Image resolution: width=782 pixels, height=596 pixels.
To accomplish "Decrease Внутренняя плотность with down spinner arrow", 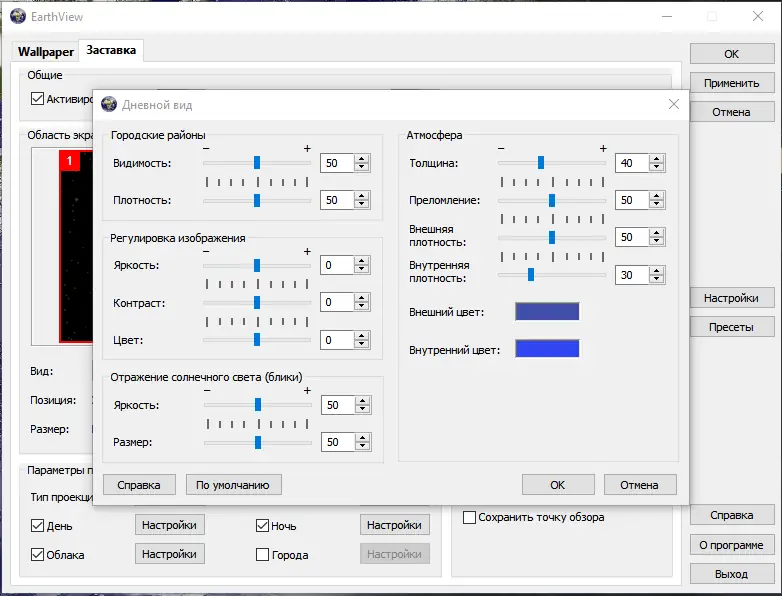I will tap(657, 279).
